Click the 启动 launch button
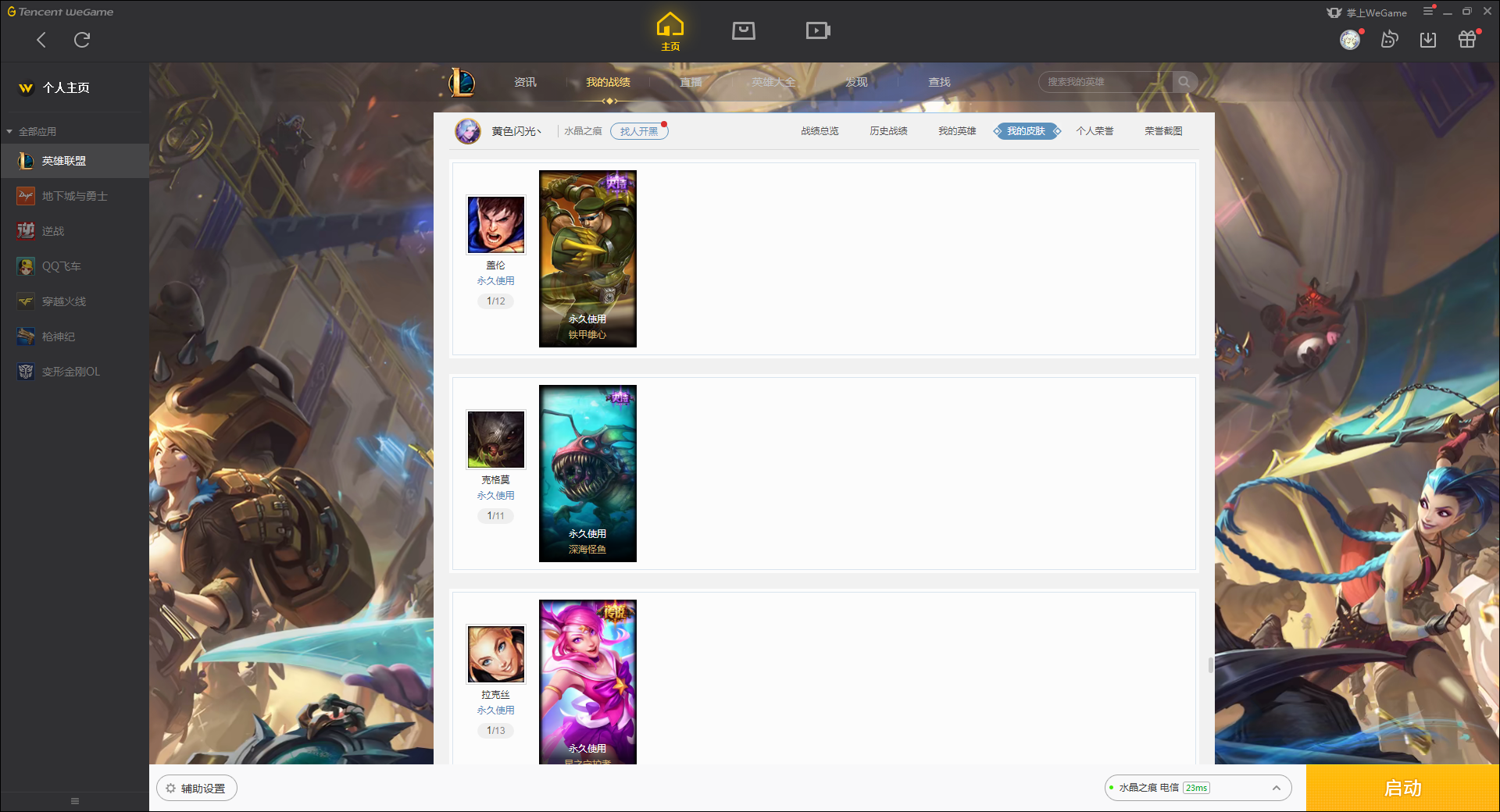The width and height of the screenshot is (1500, 812). tap(1402, 789)
